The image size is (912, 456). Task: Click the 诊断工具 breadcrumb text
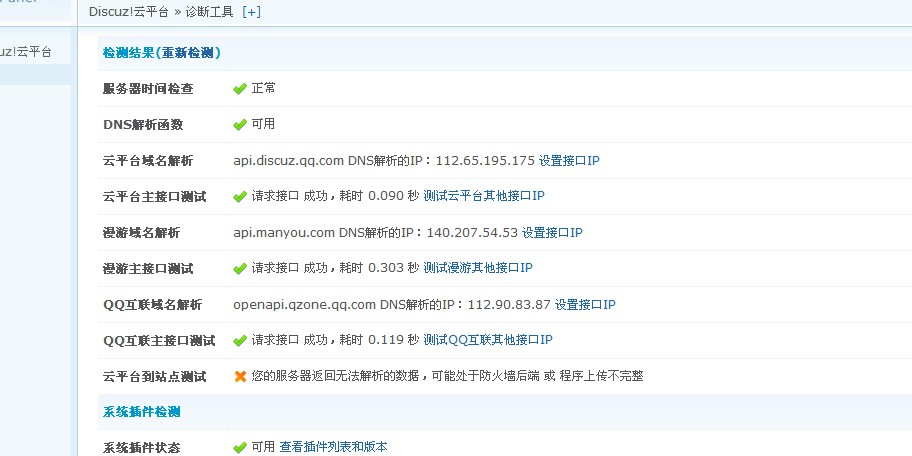[209, 12]
